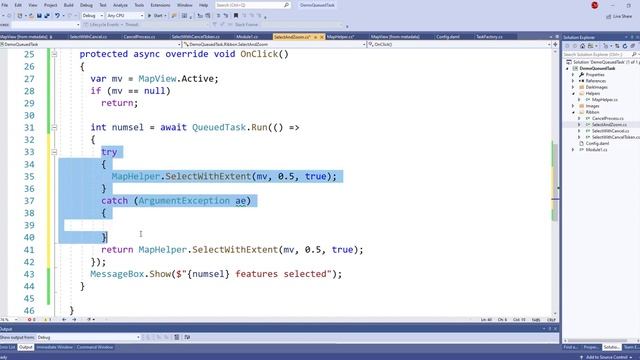
Task: Click the Live Share button
Action: coord(620,16)
